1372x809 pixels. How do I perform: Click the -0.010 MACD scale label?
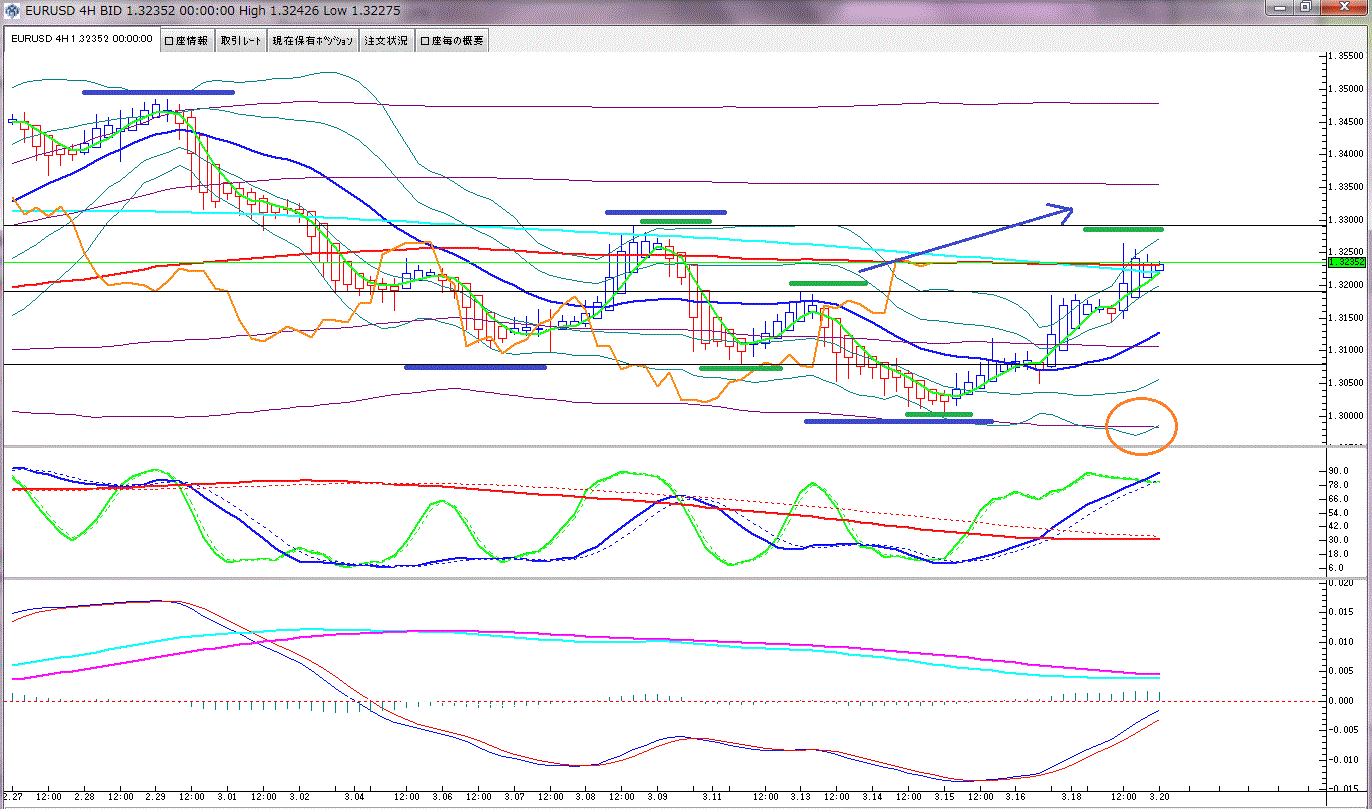coord(1342,760)
